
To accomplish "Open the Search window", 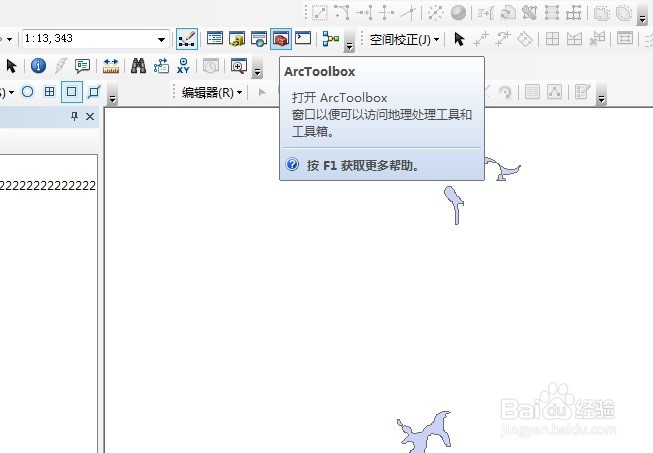I will [259, 39].
